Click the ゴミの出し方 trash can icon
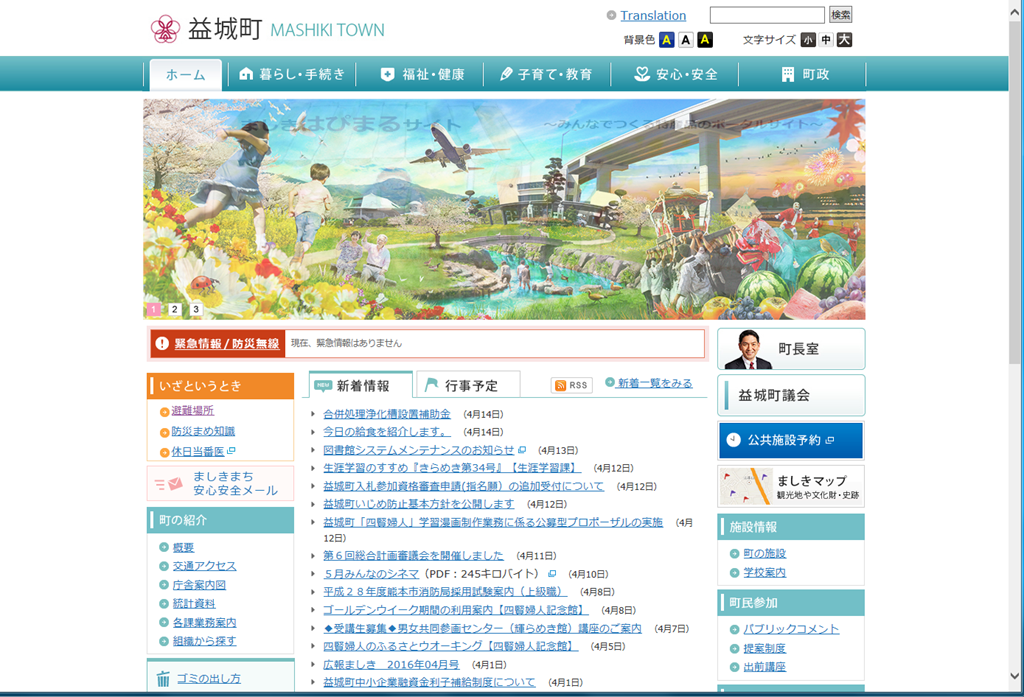 point(163,679)
